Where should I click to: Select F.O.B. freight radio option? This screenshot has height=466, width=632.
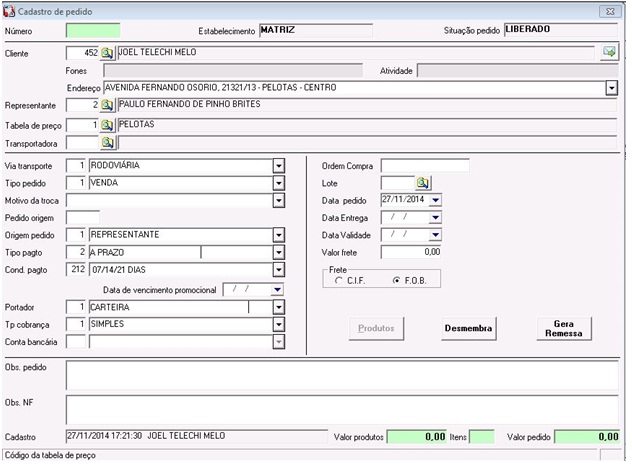click(x=397, y=281)
